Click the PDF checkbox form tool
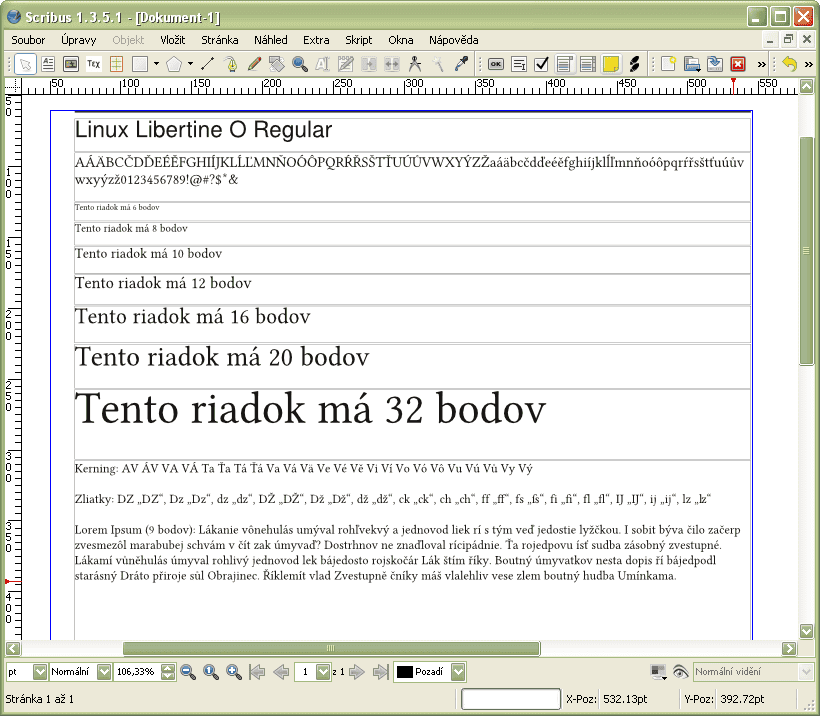The width and height of the screenshot is (820, 716). pos(541,64)
